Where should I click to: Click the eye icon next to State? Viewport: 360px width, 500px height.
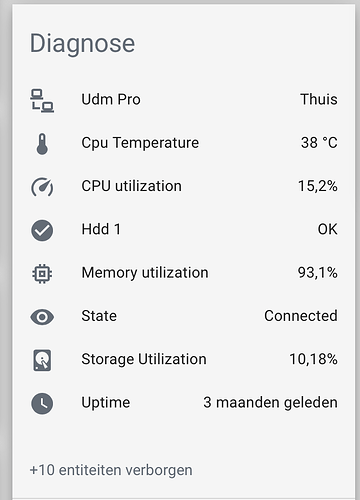tap(42, 317)
